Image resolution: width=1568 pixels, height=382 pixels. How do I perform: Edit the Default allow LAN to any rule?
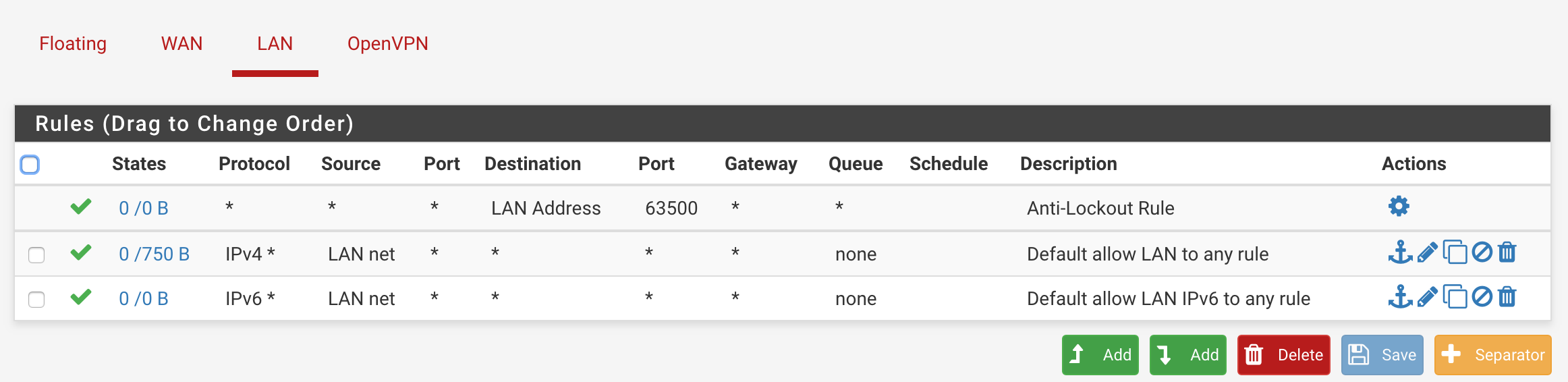click(x=1427, y=252)
